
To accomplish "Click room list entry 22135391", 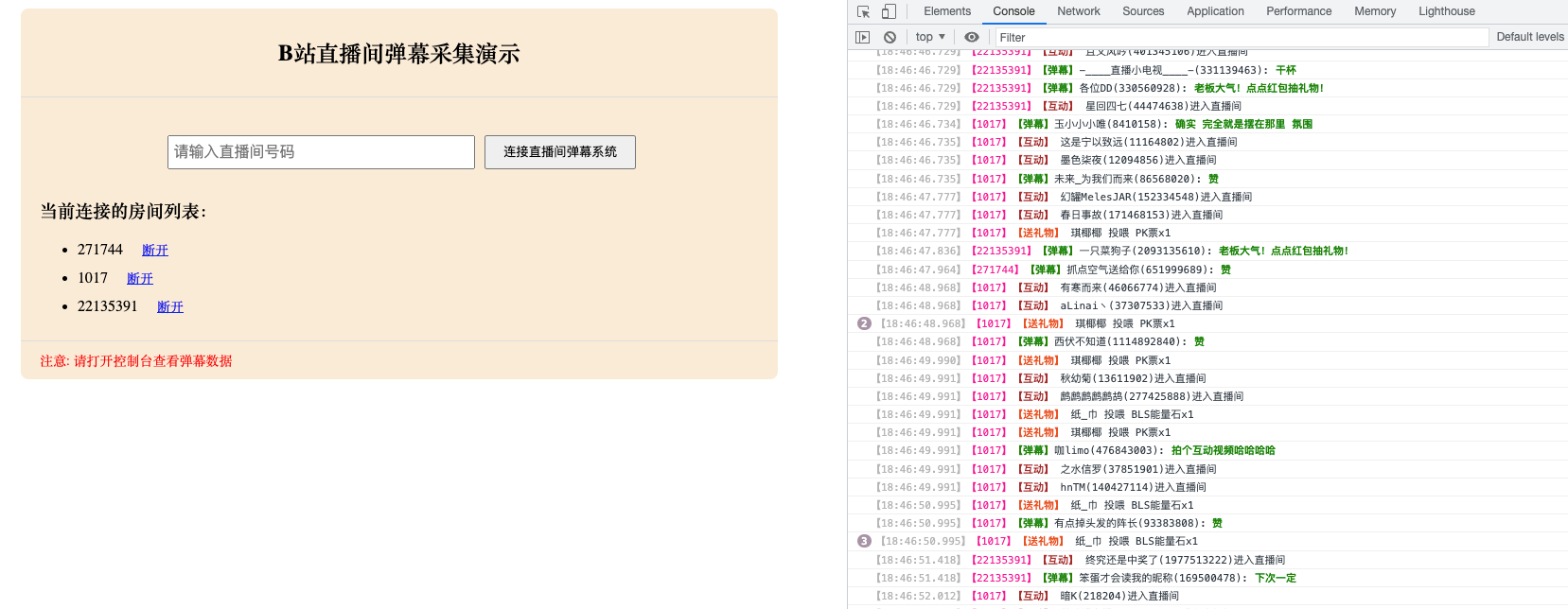I will tap(108, 306).
